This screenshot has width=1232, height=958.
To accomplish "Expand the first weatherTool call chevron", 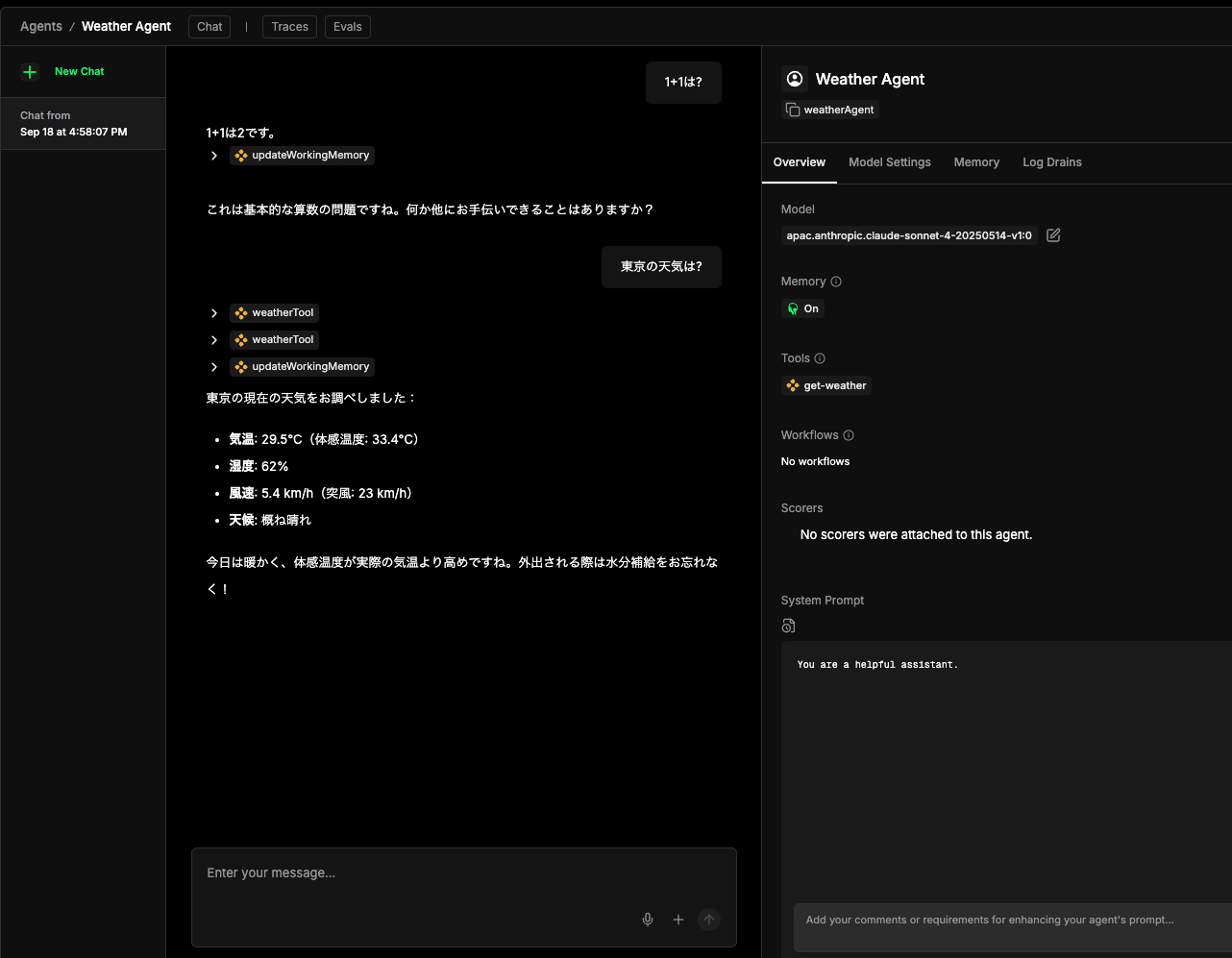I will 214,313.
